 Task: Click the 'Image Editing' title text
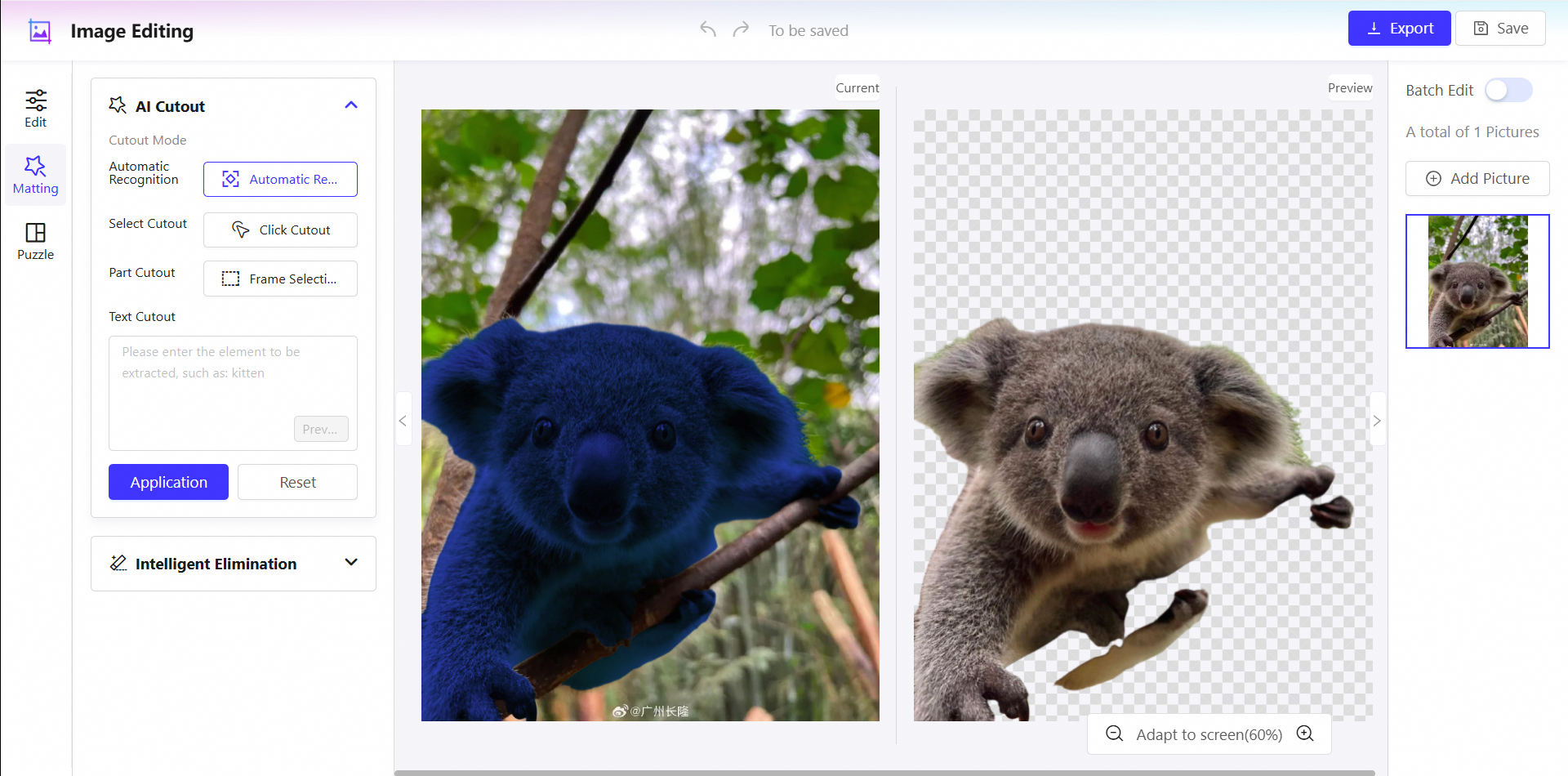132,31
